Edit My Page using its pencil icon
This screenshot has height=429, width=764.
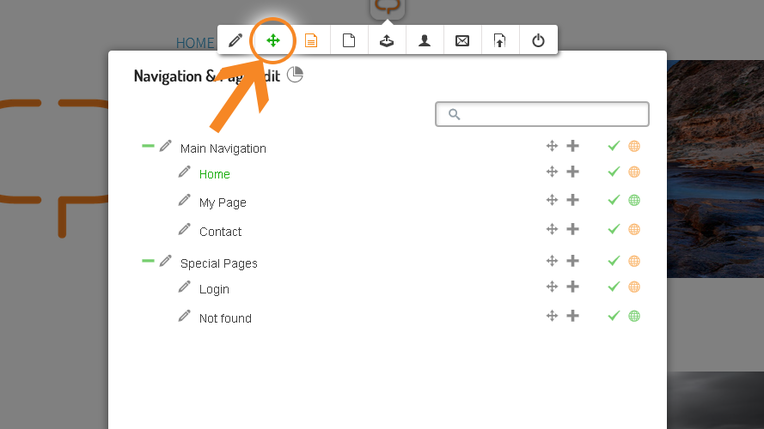[184, 200]
